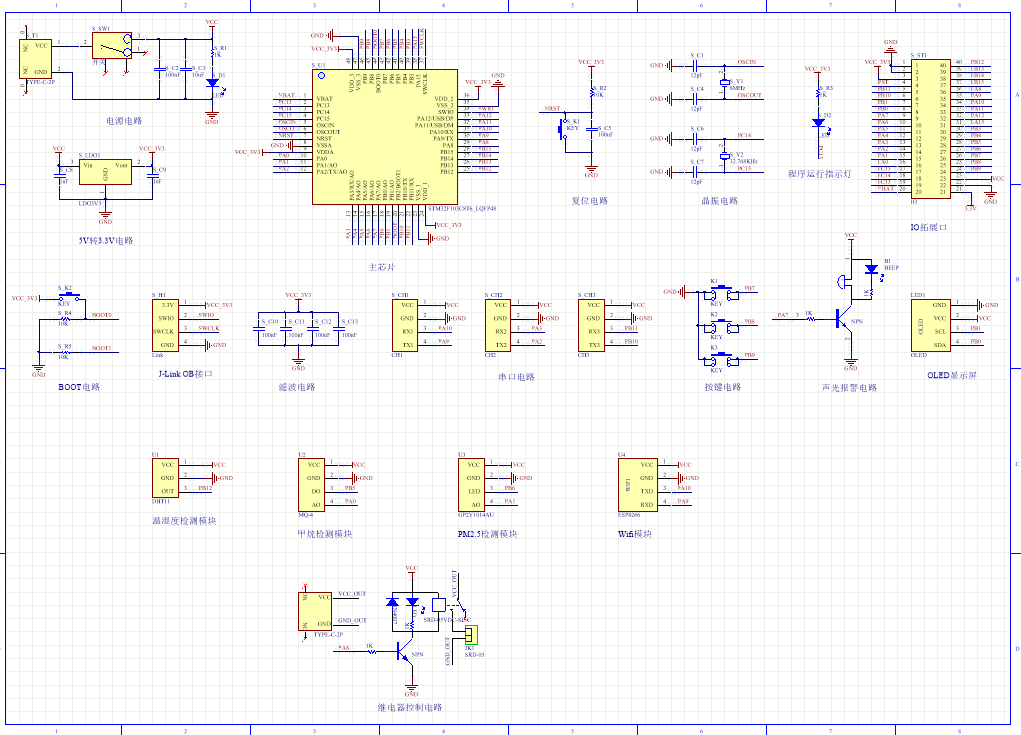
Task: Click the OSCIN net label by S_C1
Action: point(747,62)
